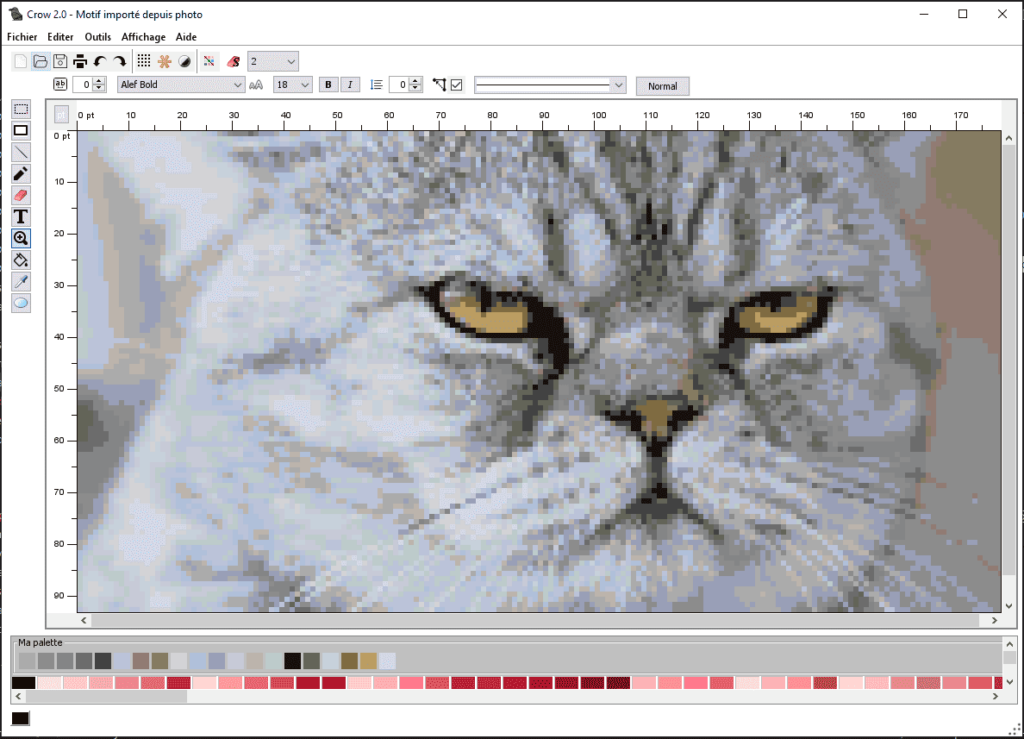Select the paint bucket fill tool

click(21, 260)
